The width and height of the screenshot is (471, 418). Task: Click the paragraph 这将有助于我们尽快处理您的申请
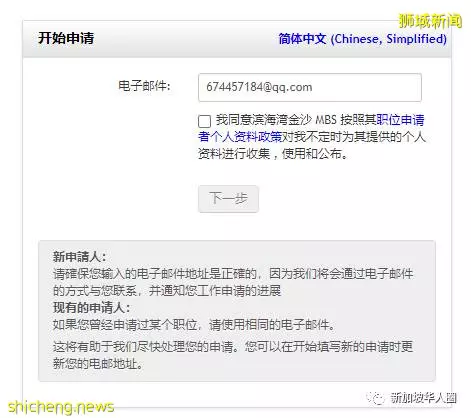[x=233, y=355]
